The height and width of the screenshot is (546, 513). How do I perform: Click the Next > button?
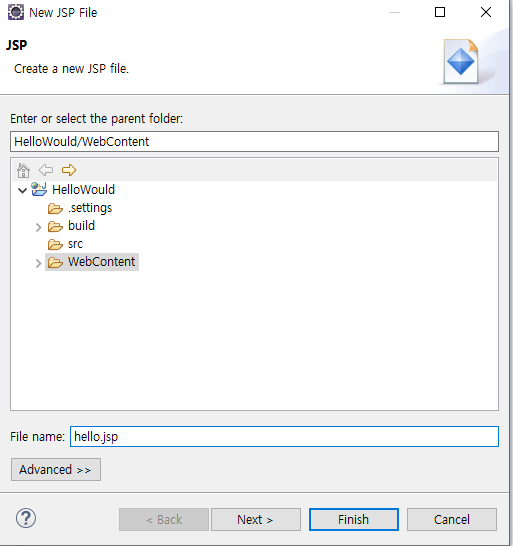click(256, 519)
